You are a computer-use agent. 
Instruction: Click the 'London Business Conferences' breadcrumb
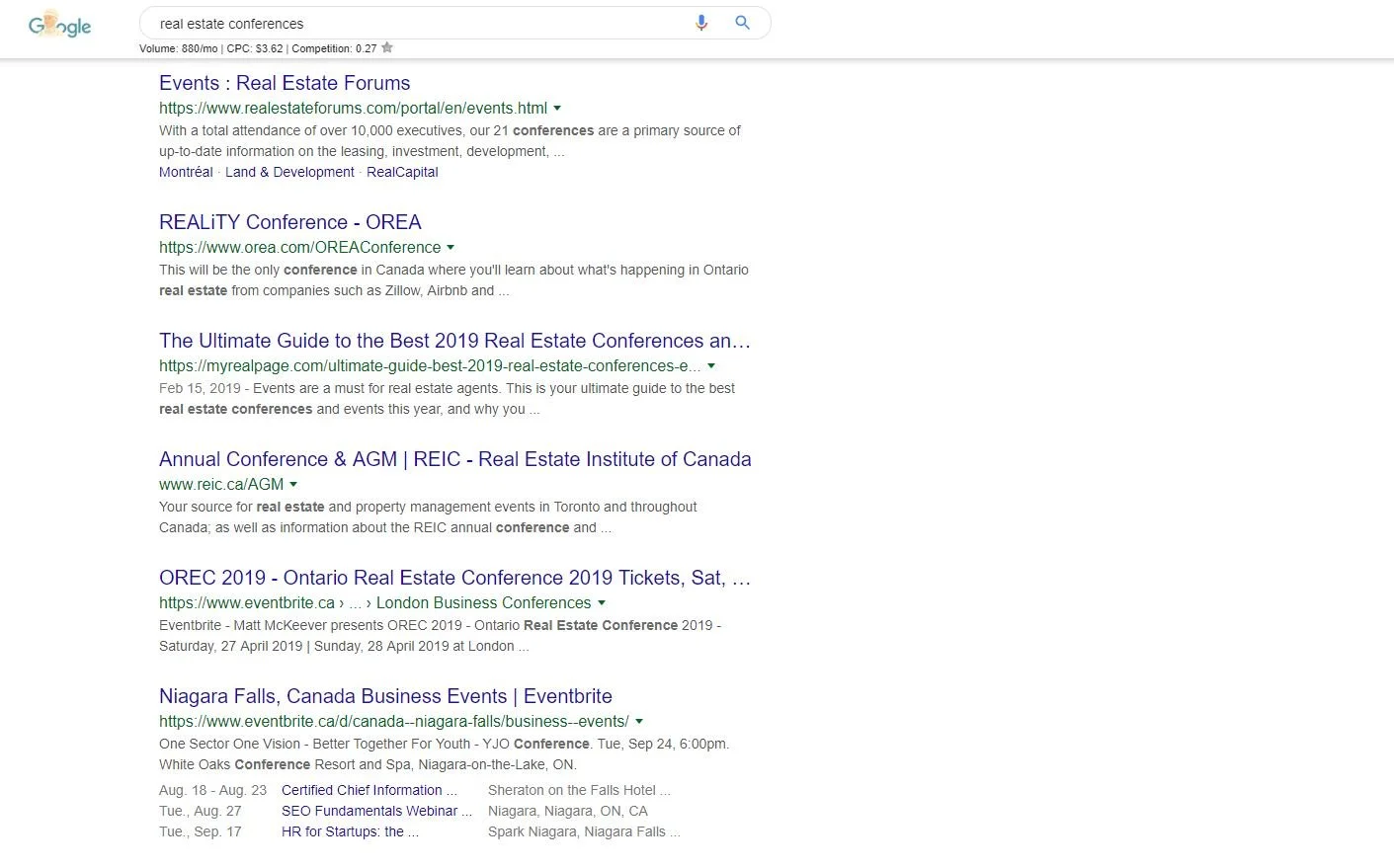coord(483,603)
